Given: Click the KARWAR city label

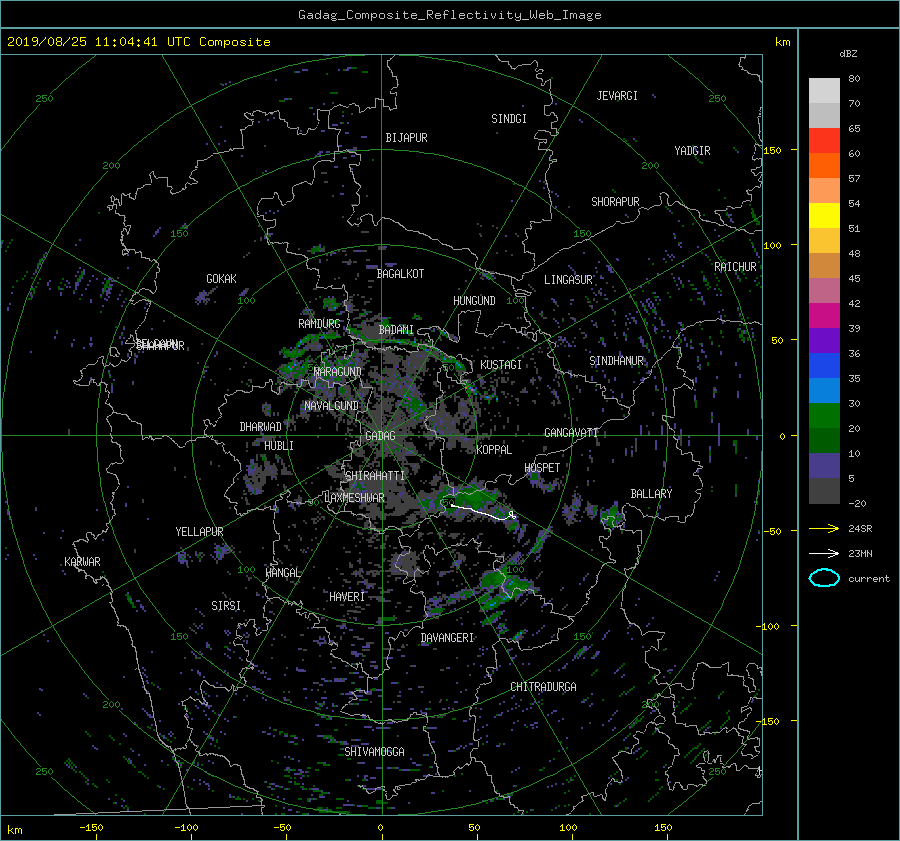Looking at the screenshot, I should coord(82,562).
